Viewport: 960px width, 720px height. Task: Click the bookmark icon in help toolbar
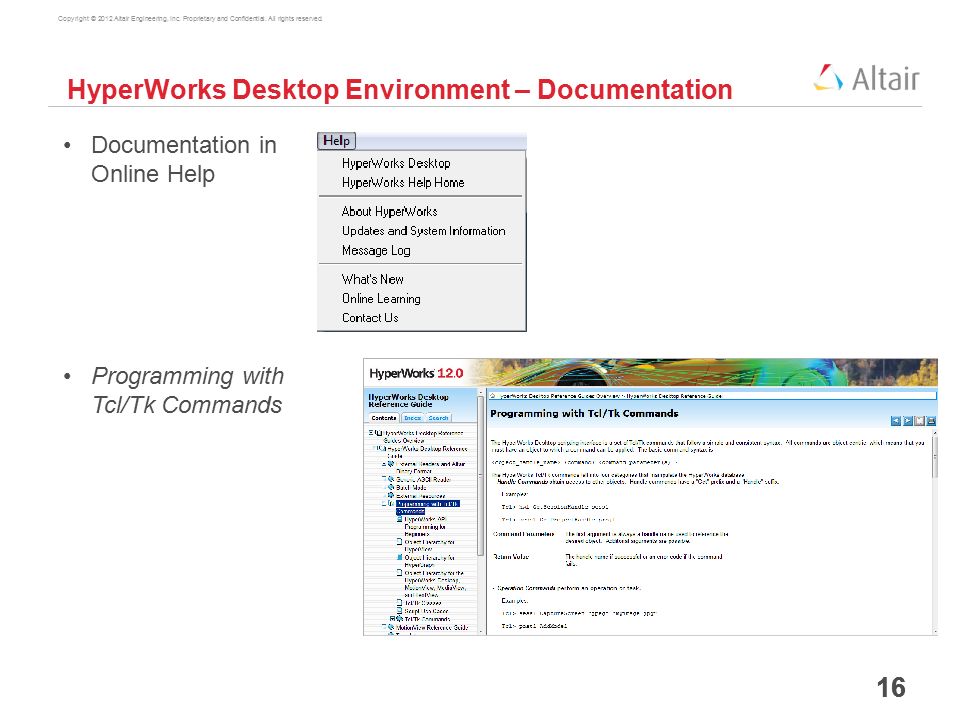[x=920, y=421]
